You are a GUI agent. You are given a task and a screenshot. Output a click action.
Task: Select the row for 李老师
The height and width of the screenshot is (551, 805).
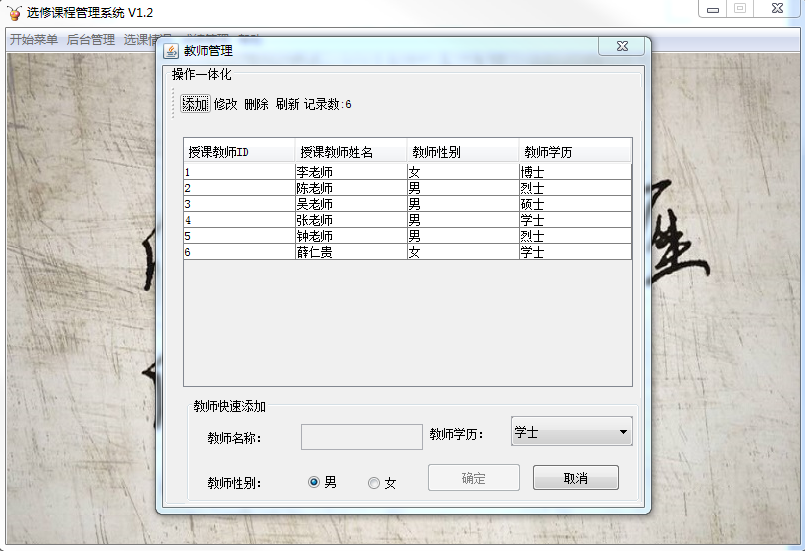408,172
